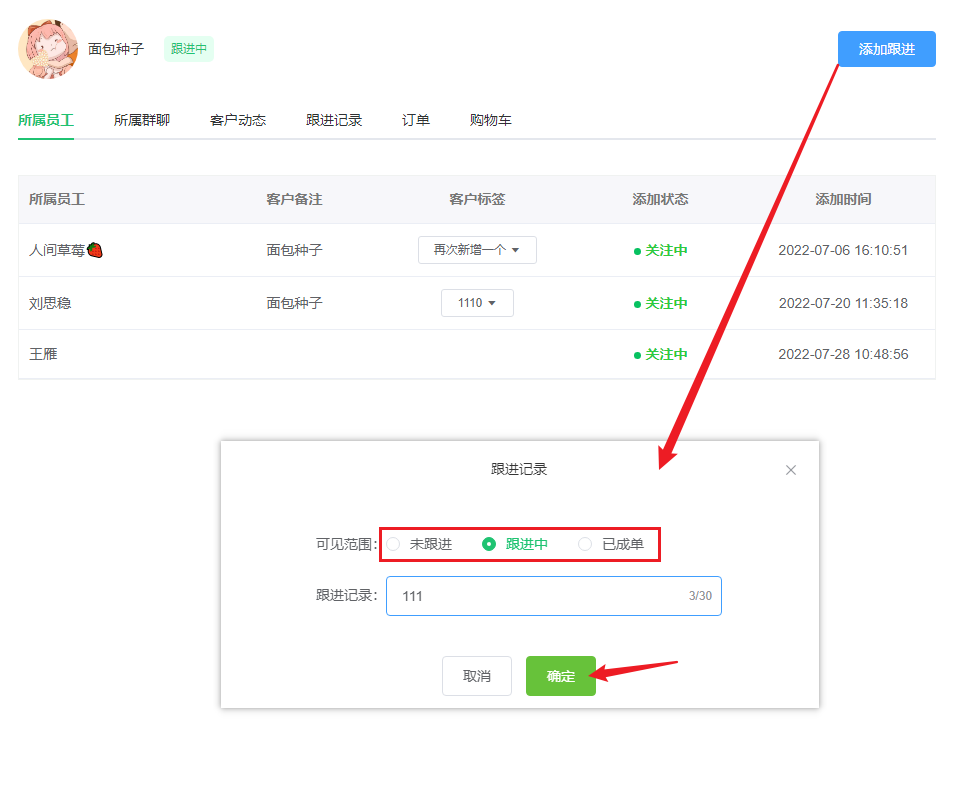
Task: Select the 未跟进 visibility radio button
Action: click(393, 544)
